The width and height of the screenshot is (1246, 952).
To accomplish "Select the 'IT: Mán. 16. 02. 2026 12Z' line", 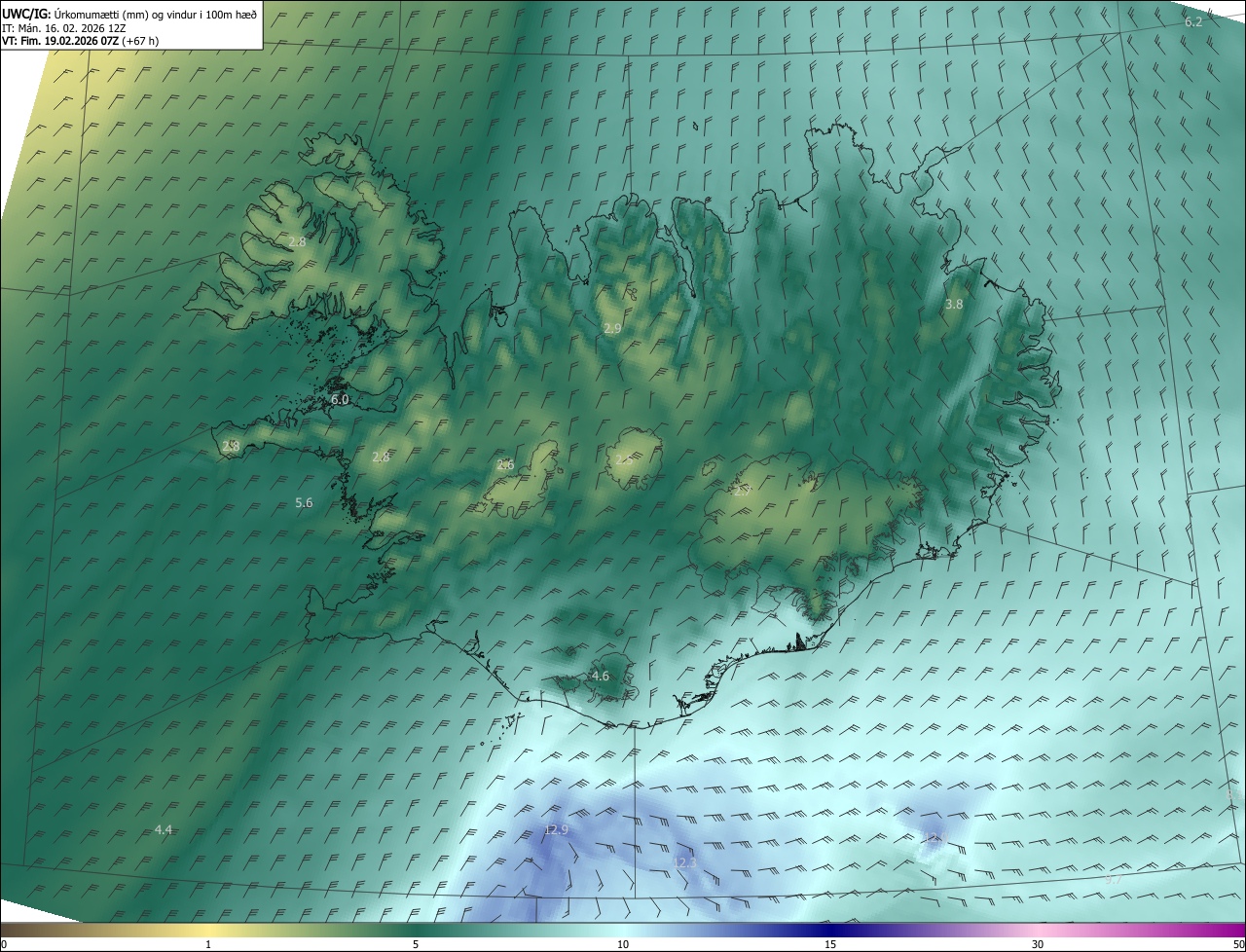I will coord(64,27).
